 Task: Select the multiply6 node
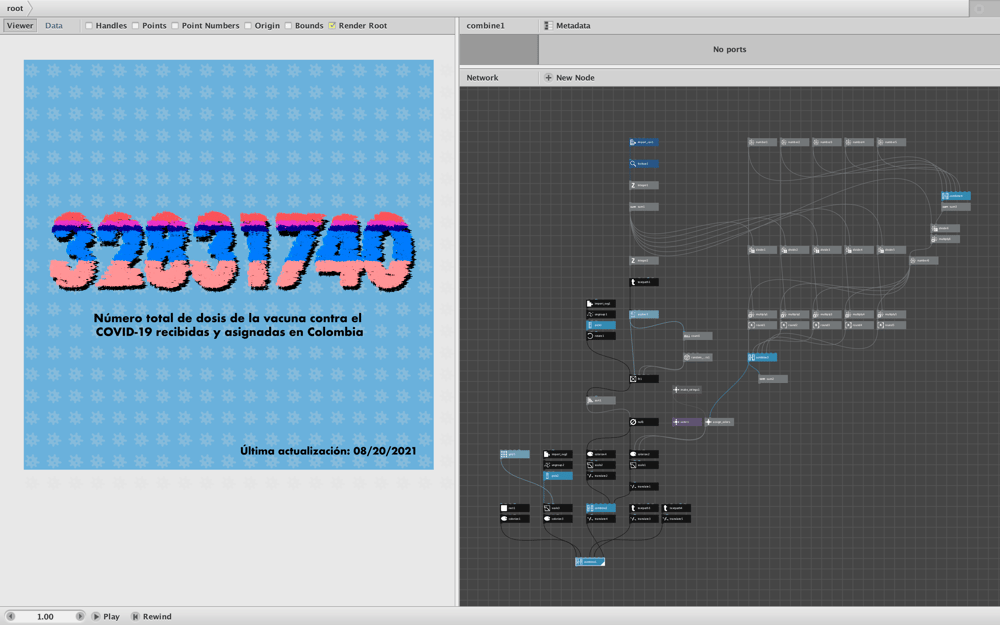click(x=945, y=239)
